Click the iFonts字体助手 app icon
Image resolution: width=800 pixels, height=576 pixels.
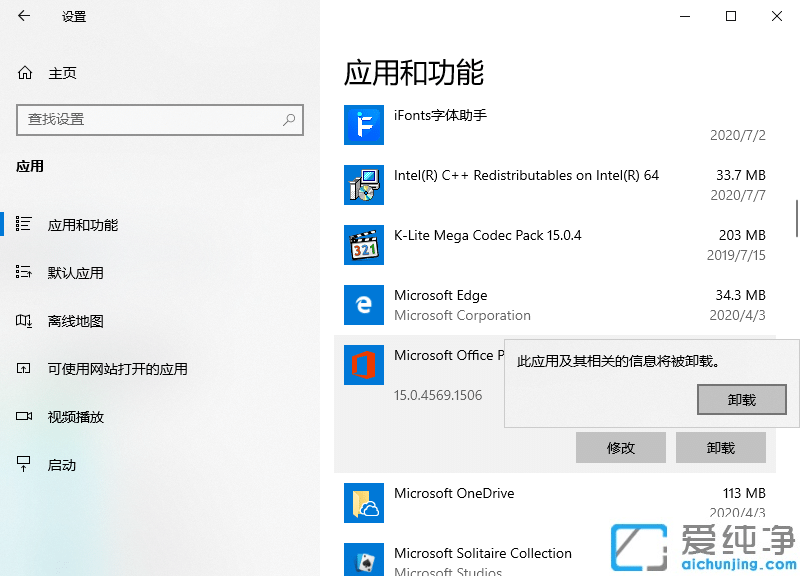coord(363,125)
